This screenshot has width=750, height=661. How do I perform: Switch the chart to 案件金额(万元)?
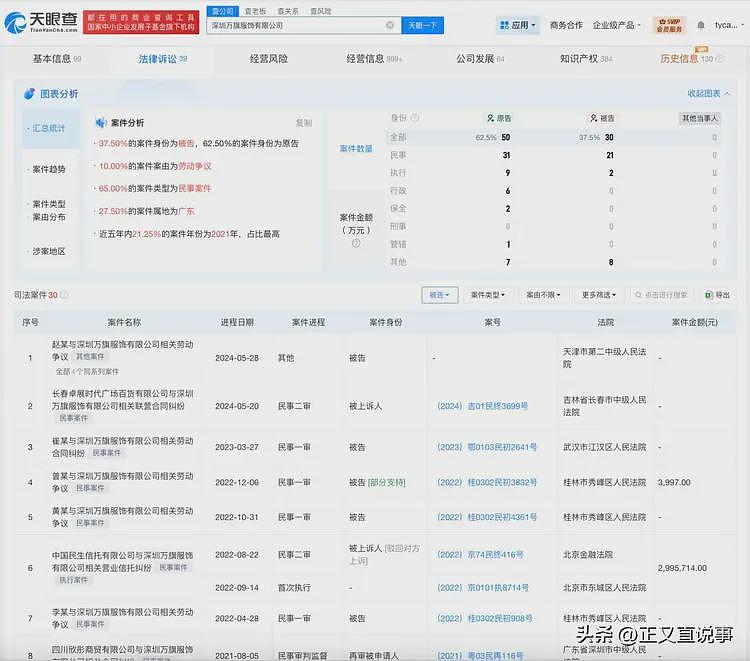point(356,223)
